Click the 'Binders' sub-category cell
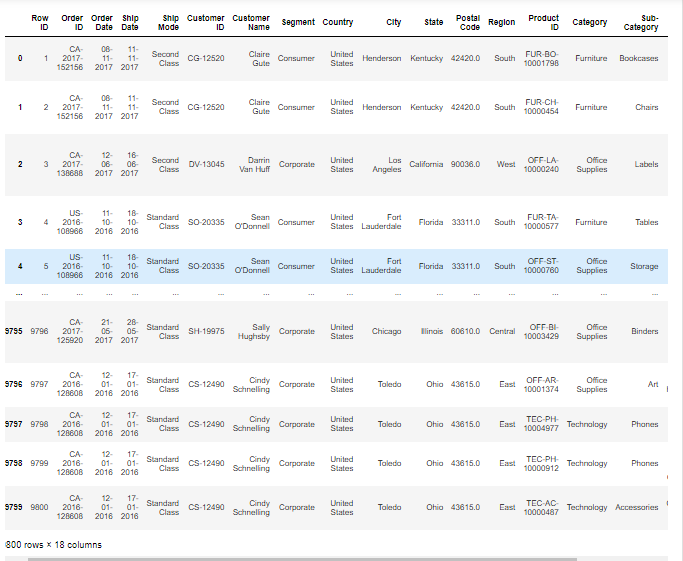This screenshot has height=561, width=683. [x=645, y=331]
